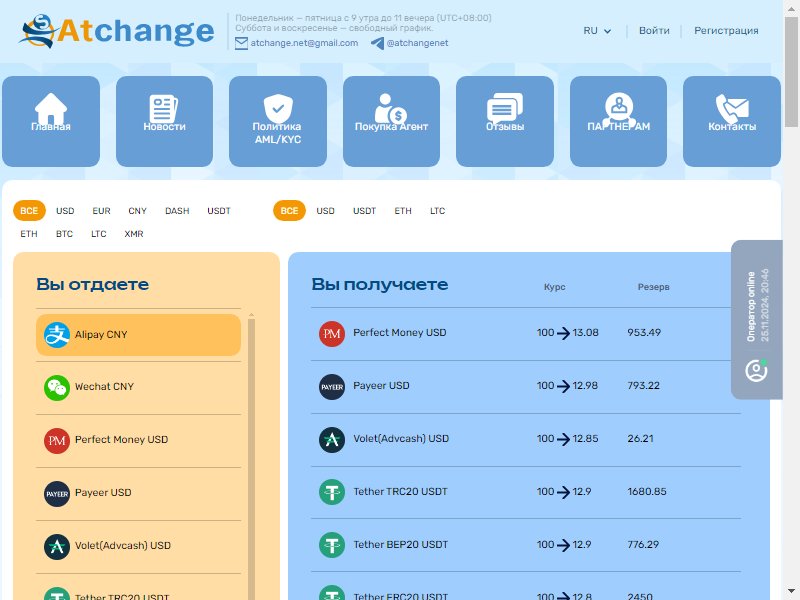Click the Оператор online side panel

[x=757, y=319]
